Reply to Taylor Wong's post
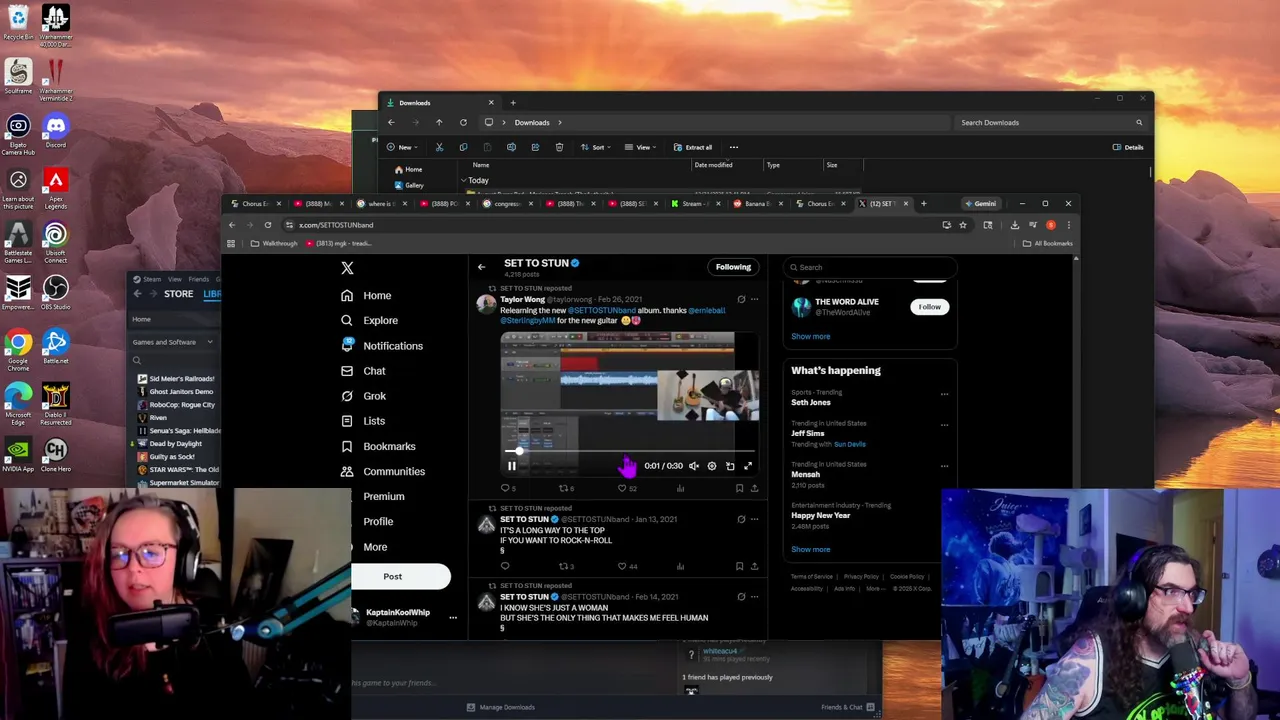This screenshot has width=1280, height=720. coord(506,488)
